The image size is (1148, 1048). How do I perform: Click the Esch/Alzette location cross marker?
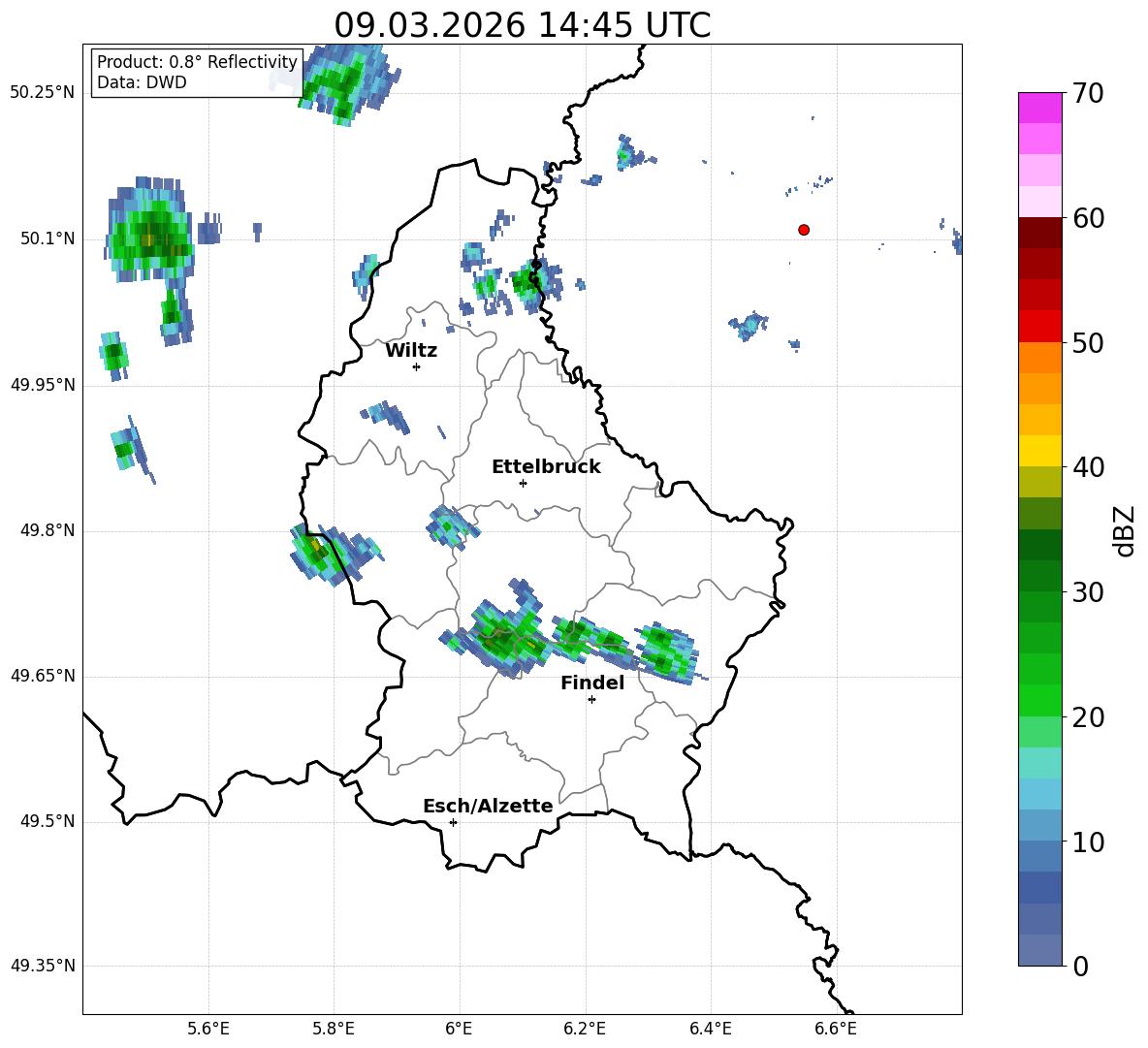(x=453, y=822)
